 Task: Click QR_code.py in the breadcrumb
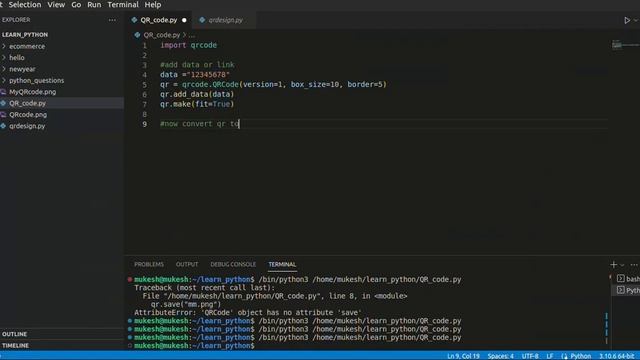point(162,35)
